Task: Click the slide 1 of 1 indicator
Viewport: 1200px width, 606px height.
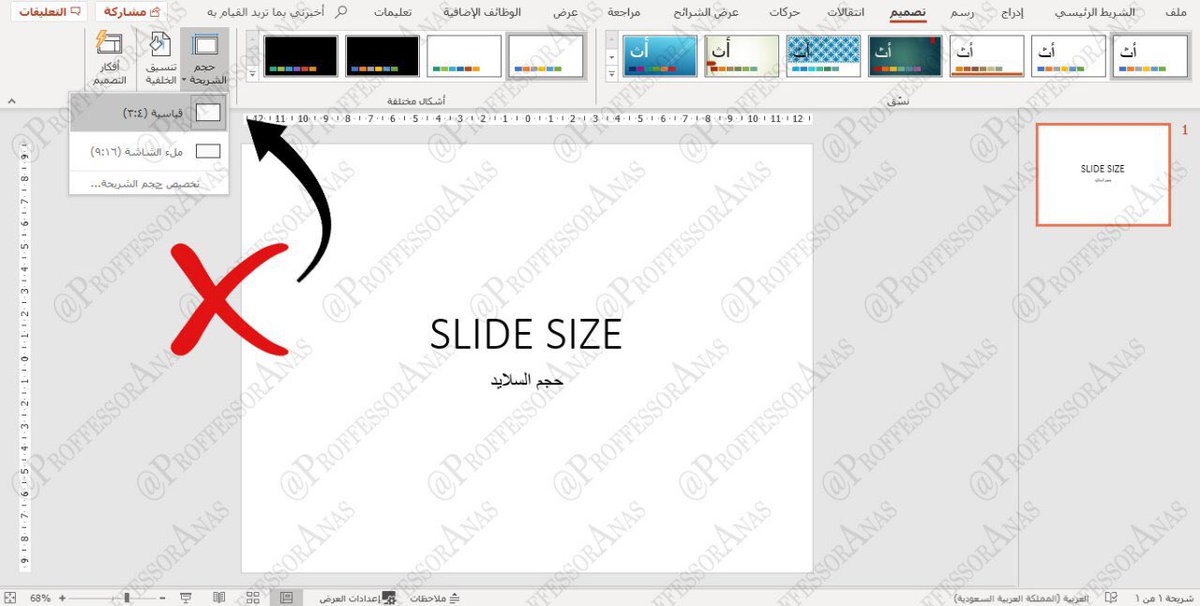Action: tap(1164, 598)
